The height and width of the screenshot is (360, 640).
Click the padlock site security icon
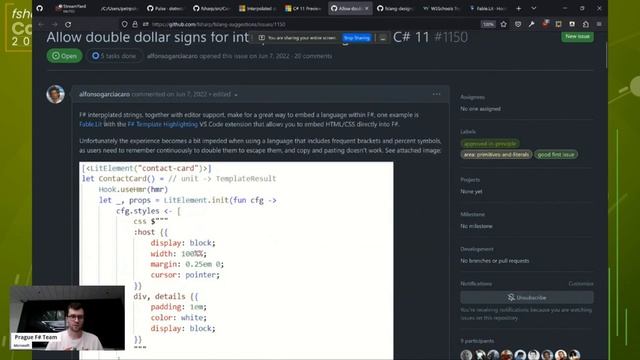tap(135, 24)
